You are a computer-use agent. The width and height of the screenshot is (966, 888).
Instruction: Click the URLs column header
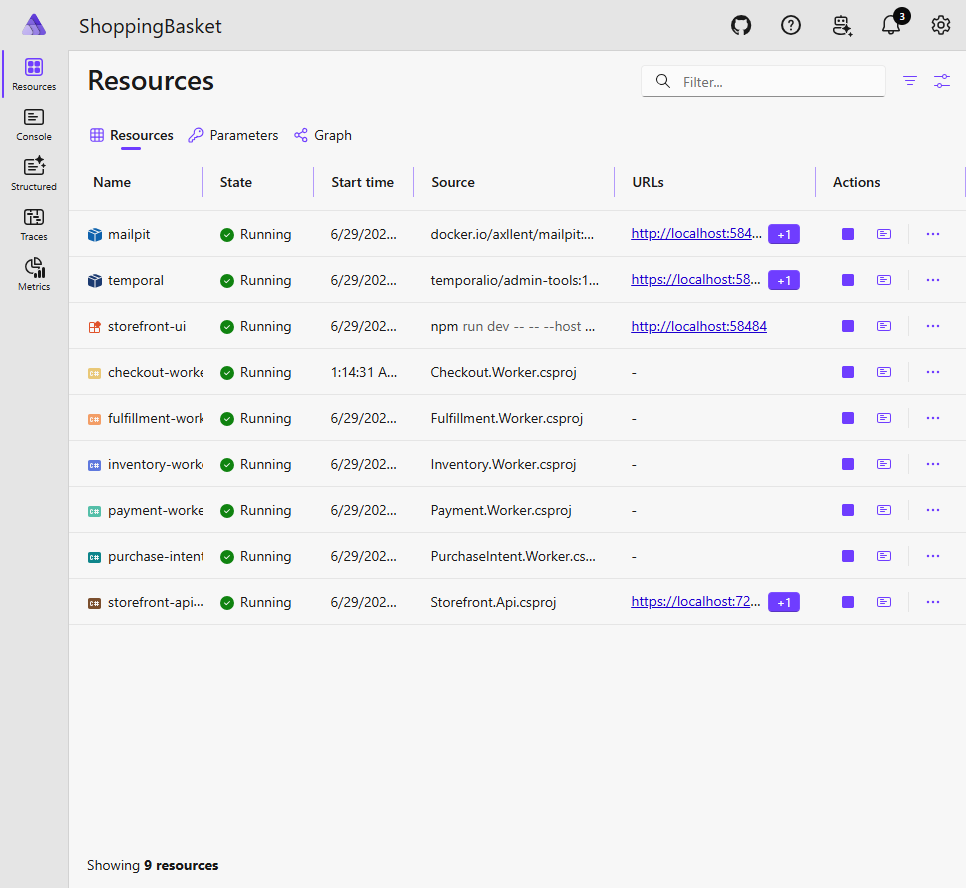click(648, 182)
